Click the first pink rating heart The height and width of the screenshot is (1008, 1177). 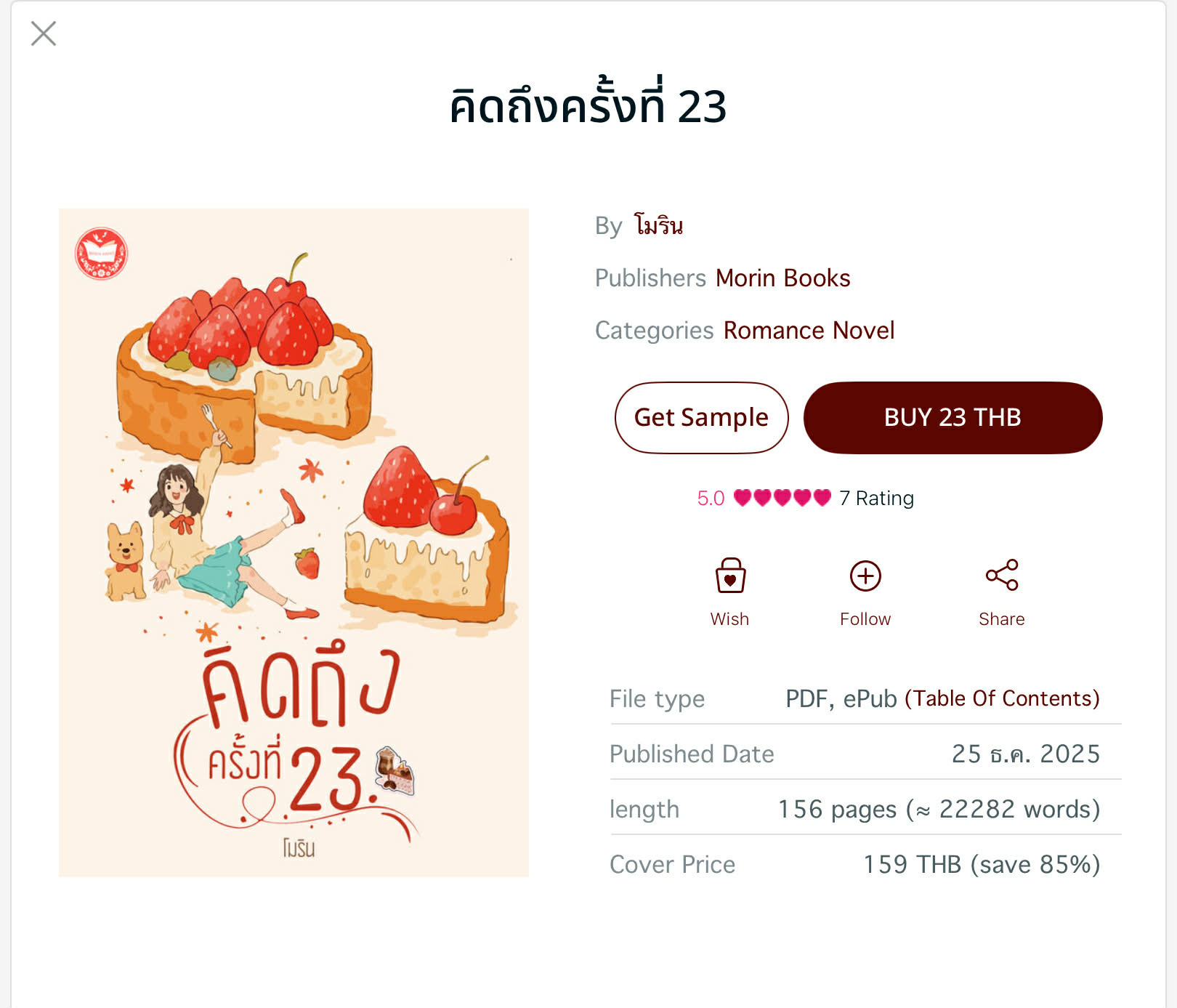[x=742, y=498]
